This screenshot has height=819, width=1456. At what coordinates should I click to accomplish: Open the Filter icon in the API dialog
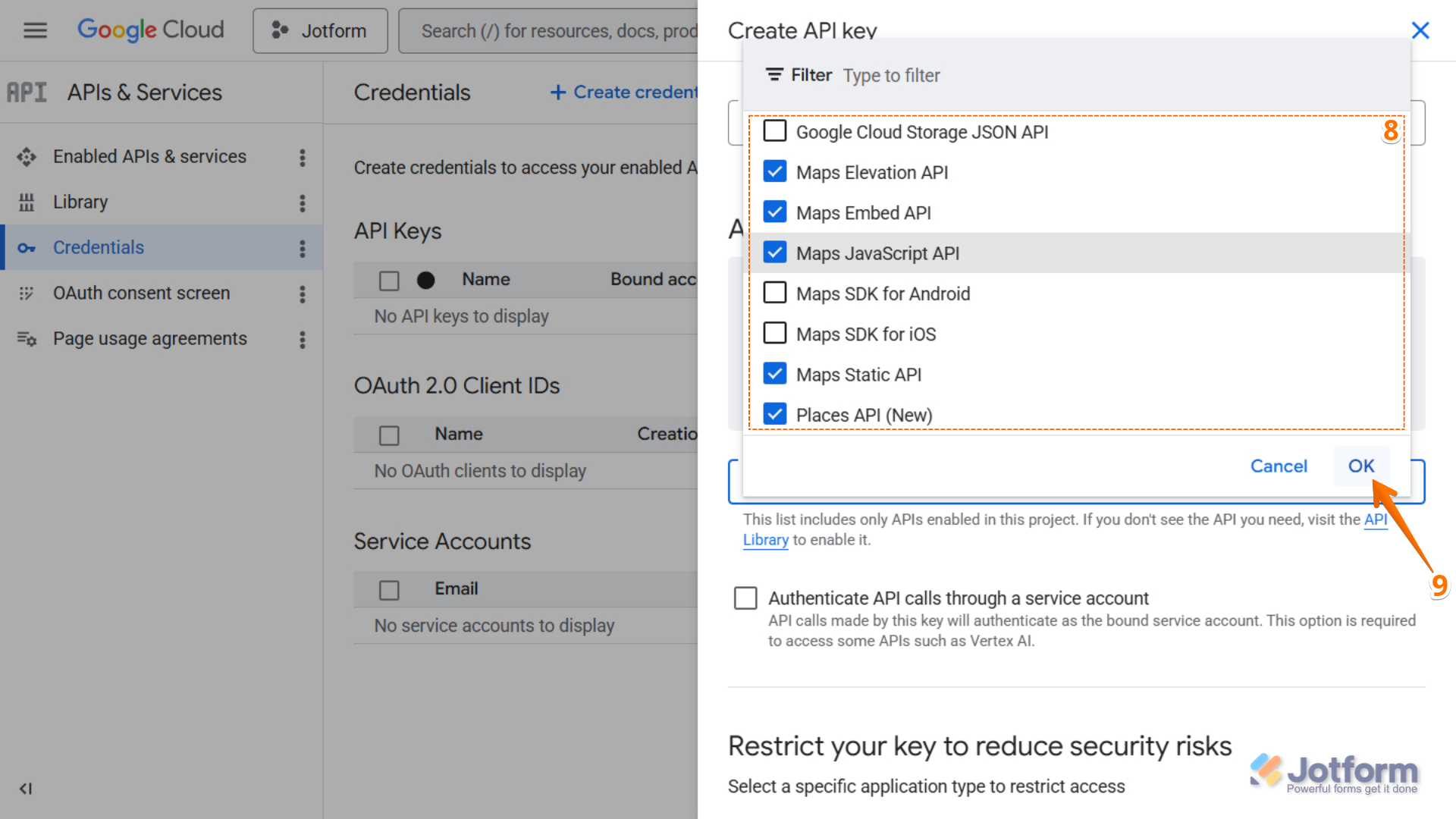(x=775, y=74)
